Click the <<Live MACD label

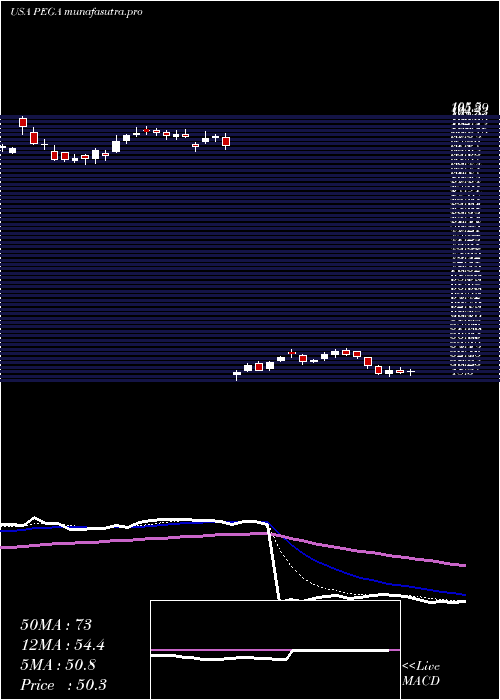pos(421,674)
